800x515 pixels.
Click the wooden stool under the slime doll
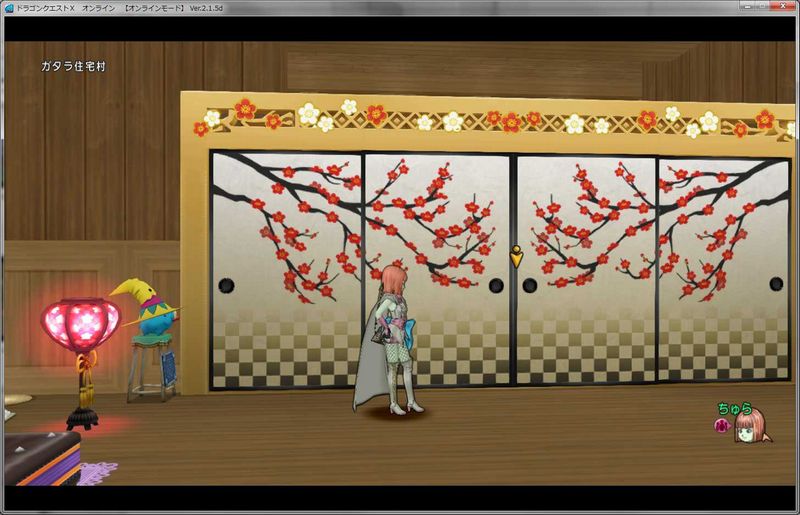pos(152,367)
